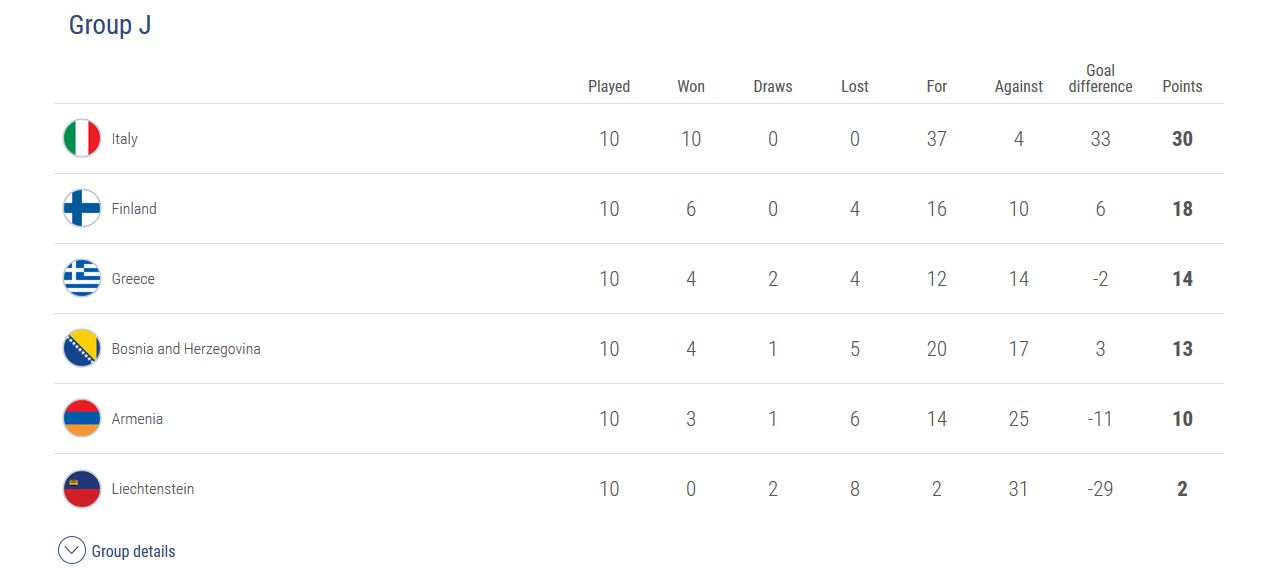Viewport: 1284px width, 569px height.
Task: Open Bosnia and Herzegovina team name
Action: (x=186, y=349)
